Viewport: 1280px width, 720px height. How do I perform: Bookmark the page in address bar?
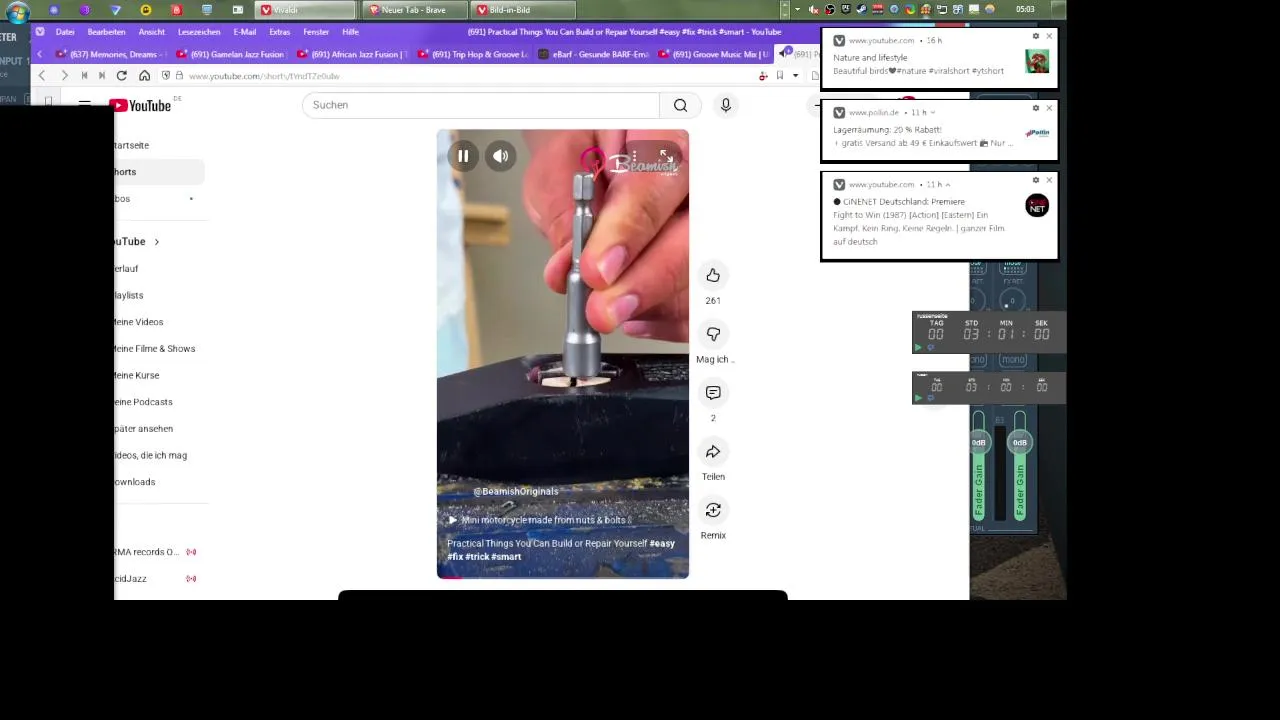pos(780,76)
